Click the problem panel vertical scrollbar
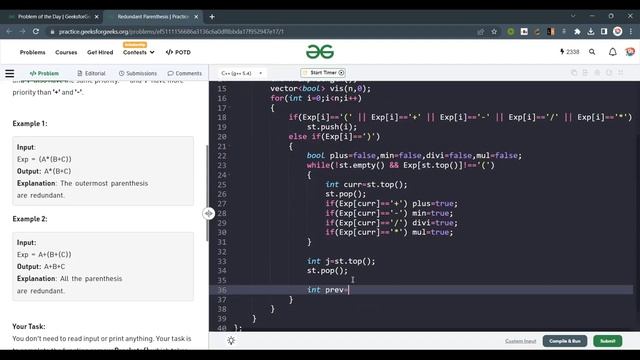Screen dimensions: 640x360 (207, 192)
